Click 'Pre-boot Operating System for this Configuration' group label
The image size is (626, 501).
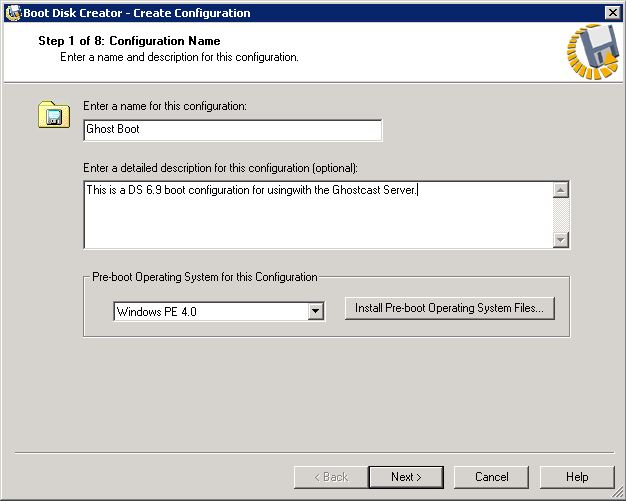205,277
